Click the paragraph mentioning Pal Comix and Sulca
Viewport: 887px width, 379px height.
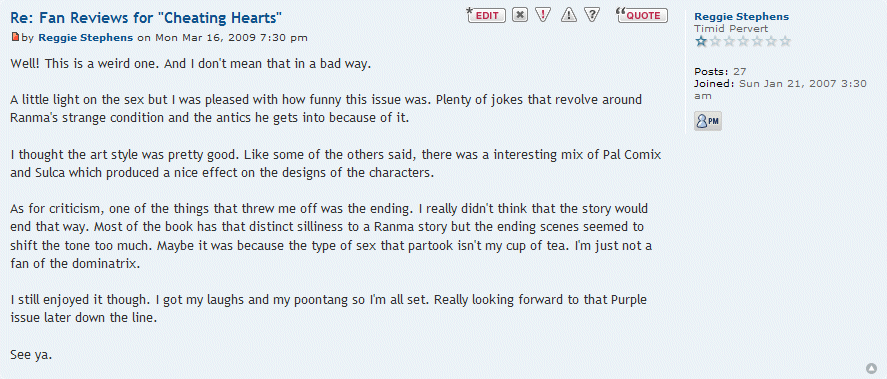(x=335, y=164)
